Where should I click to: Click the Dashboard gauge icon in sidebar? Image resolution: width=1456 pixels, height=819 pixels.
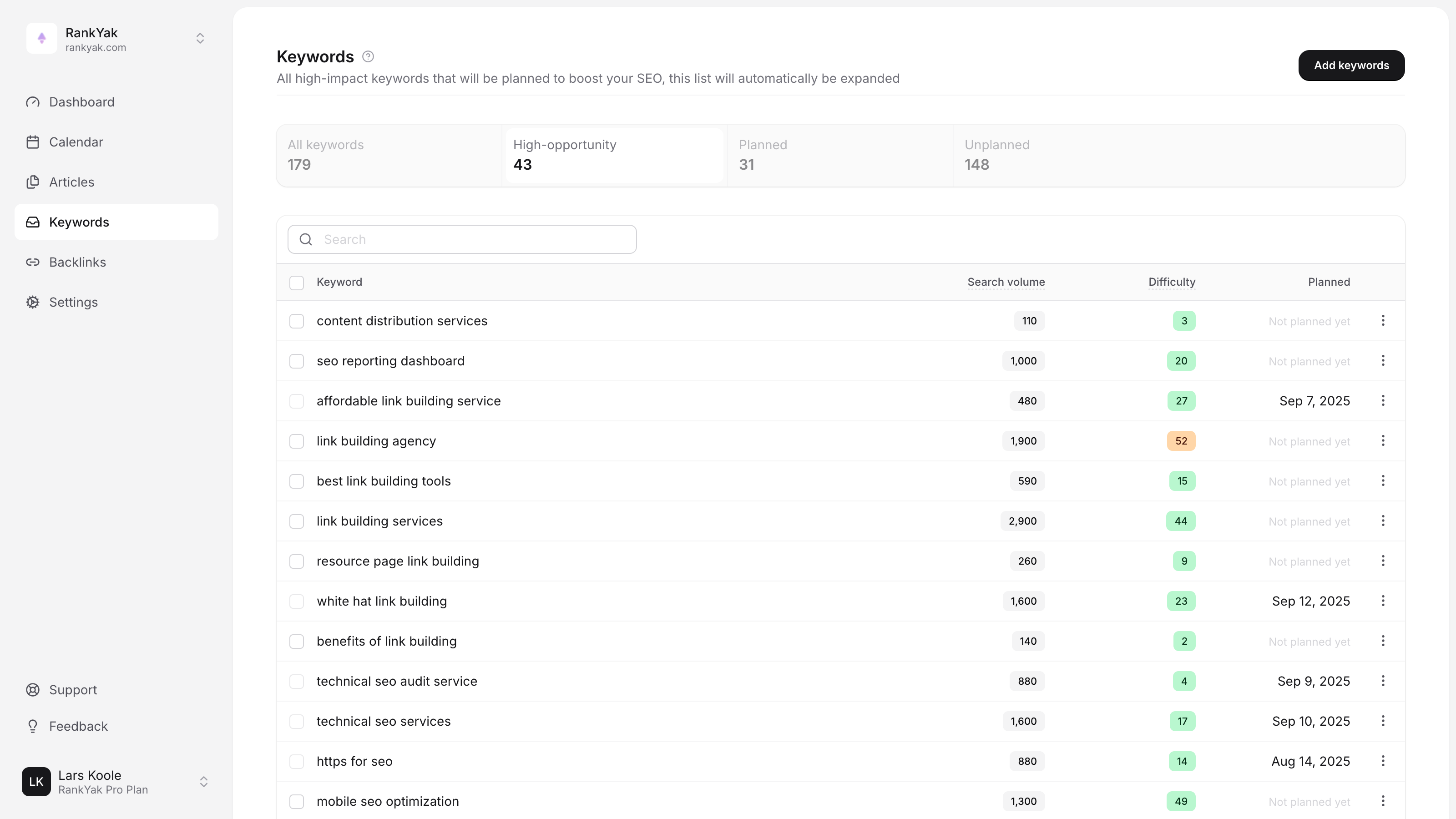pyautogui.click(x=33, y=102)
